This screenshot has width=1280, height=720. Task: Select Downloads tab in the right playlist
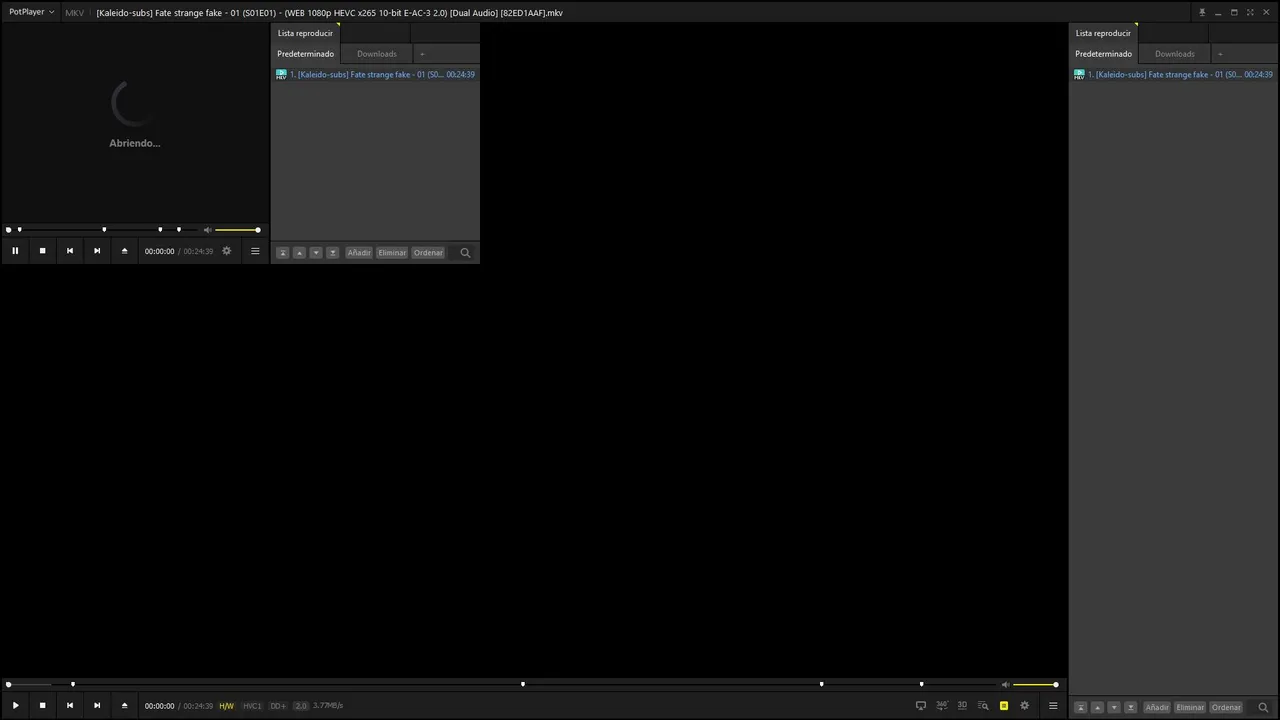pos(1175,54)
